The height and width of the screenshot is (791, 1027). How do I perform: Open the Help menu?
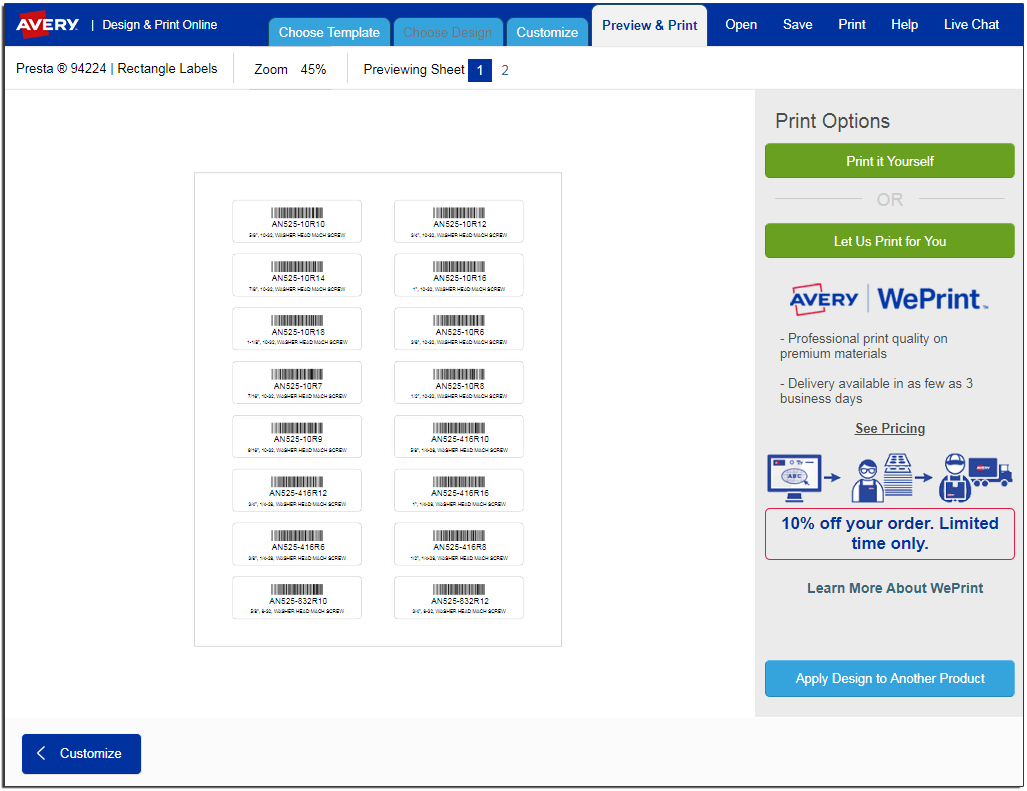click(x=904, y=25)
